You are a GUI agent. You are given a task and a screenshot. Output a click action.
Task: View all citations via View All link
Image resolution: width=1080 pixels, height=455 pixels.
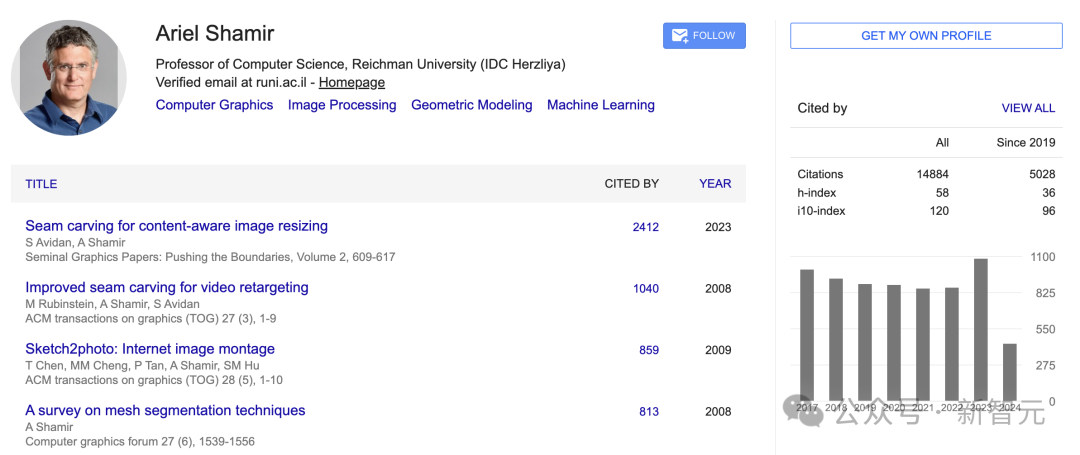point(1028,108)
